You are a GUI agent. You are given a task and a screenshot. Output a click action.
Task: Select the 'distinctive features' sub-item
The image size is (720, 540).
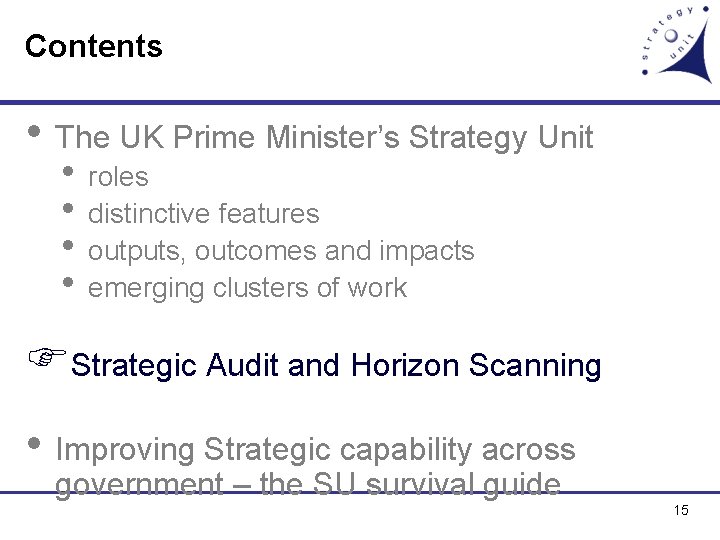click(204, 214)
